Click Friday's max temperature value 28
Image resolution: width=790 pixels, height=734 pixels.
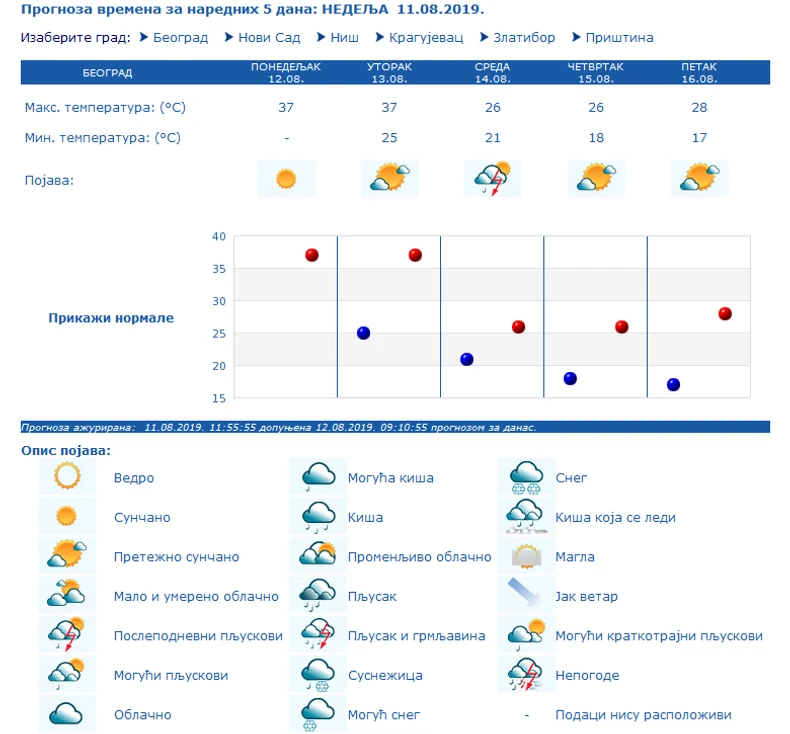(x=699, y=107)
